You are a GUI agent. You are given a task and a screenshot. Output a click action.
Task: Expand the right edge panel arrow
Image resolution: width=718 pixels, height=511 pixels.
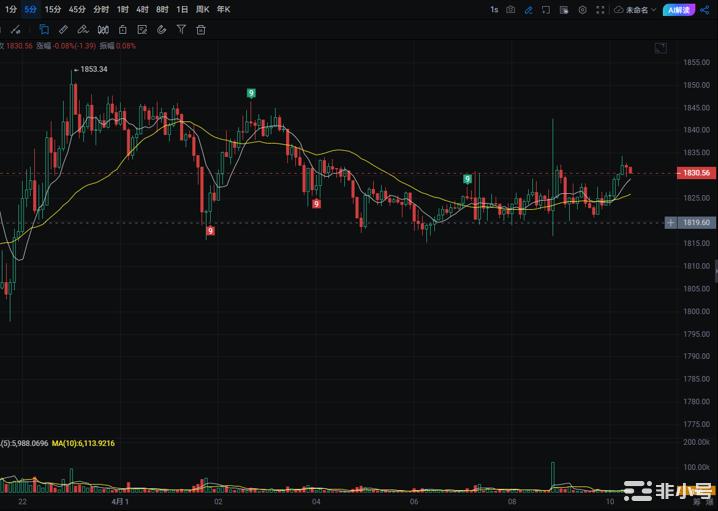(714, 270)
